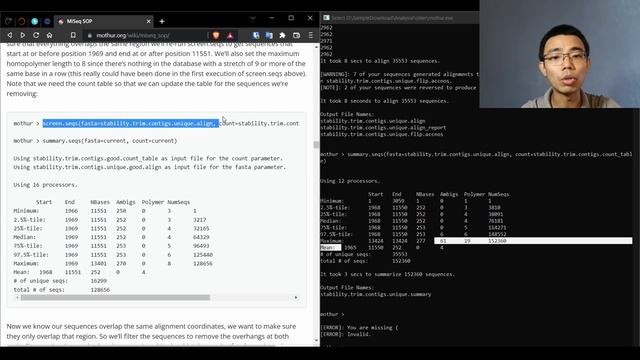Open the extensions puzzle-piece icon
The height and width of the screenshot is (360, 640).
click(x=282, y=36)
